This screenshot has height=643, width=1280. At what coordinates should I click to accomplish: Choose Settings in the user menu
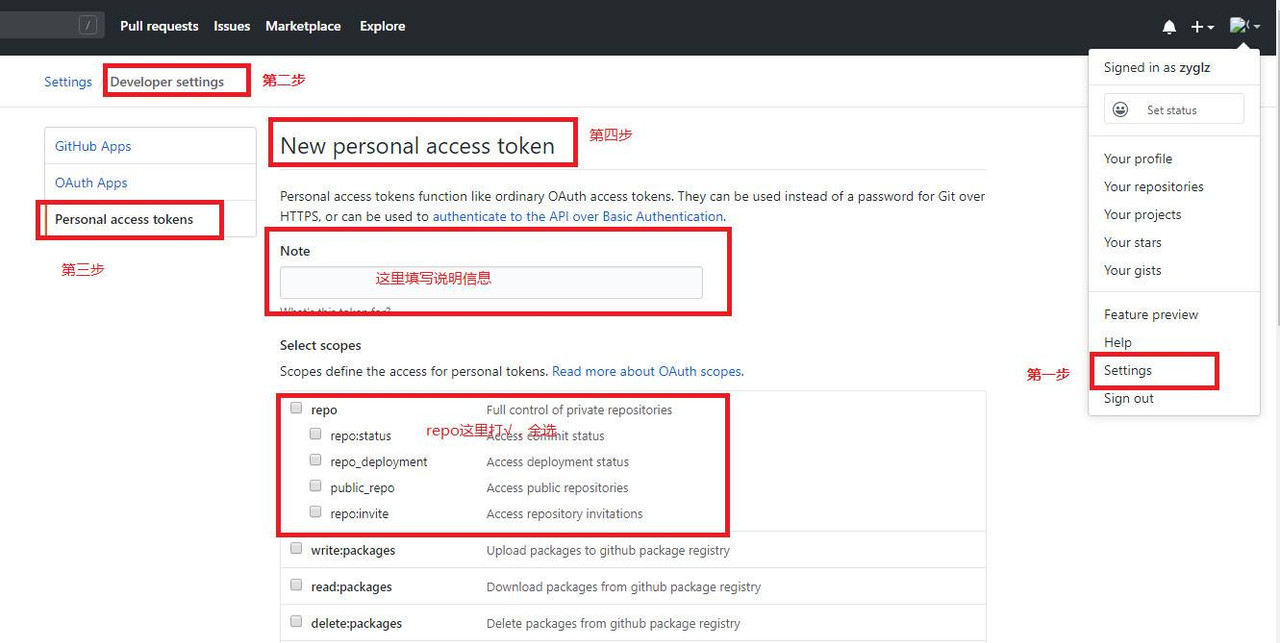pyautogui.click(x=1128, y=371)
